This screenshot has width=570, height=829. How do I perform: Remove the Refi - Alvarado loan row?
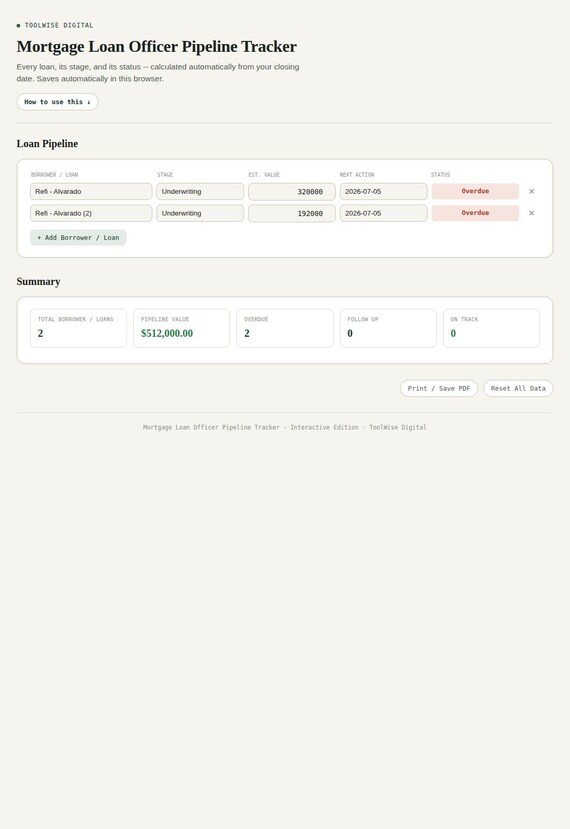[x=531, y=191]
